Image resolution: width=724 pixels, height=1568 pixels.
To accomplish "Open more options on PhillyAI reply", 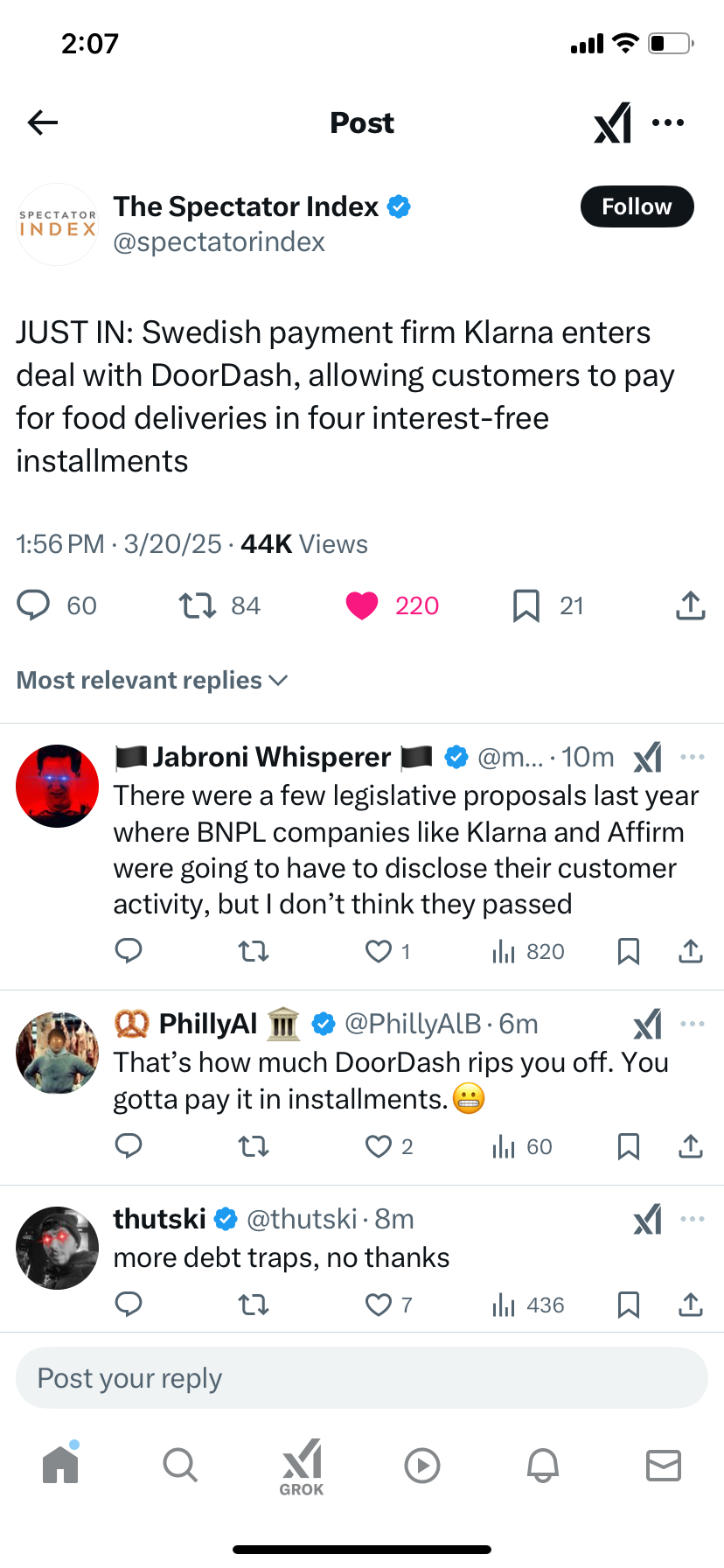I will pyautogui.click(x=692, y=1024).
